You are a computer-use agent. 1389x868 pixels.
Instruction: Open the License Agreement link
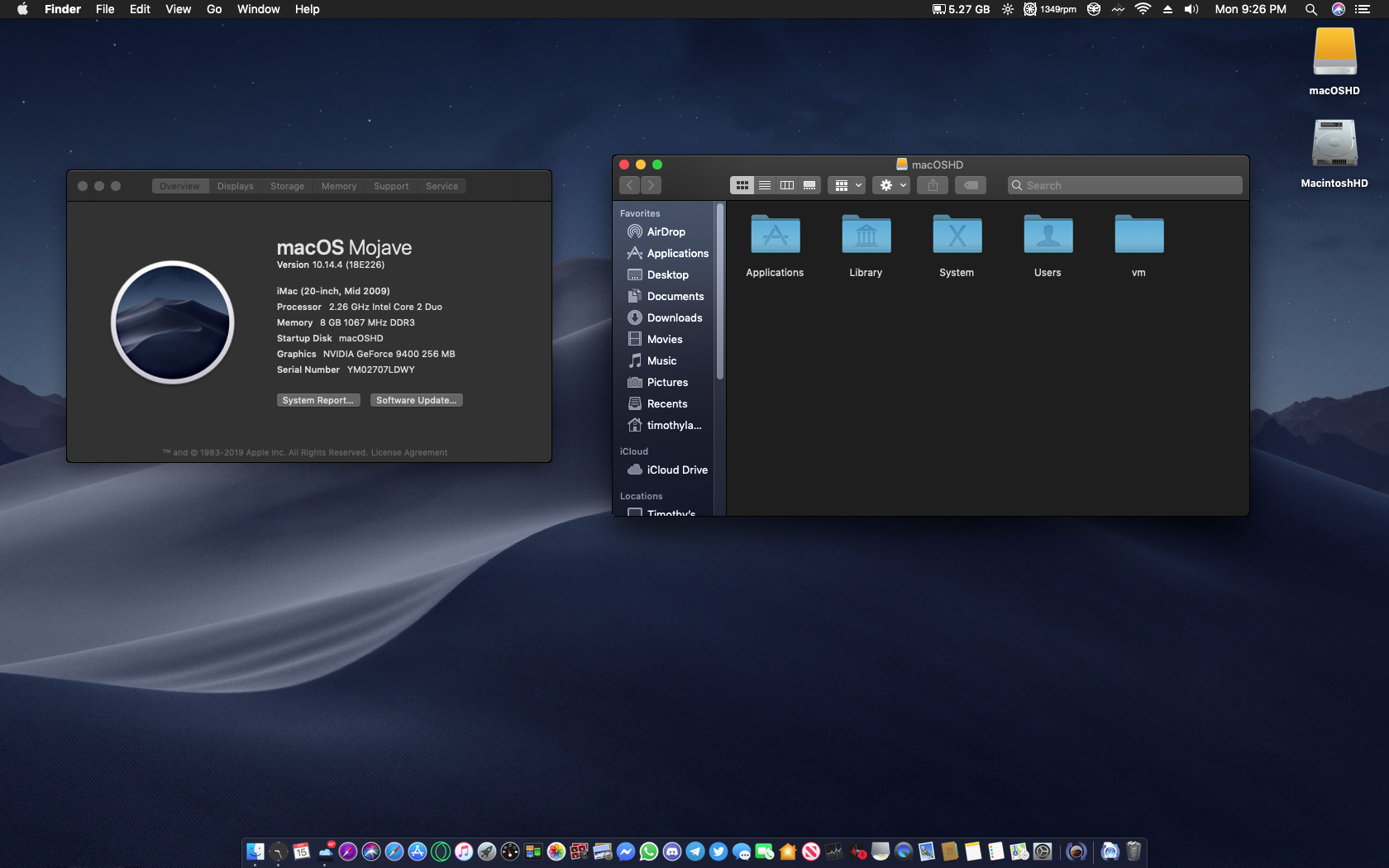point(409,452)
